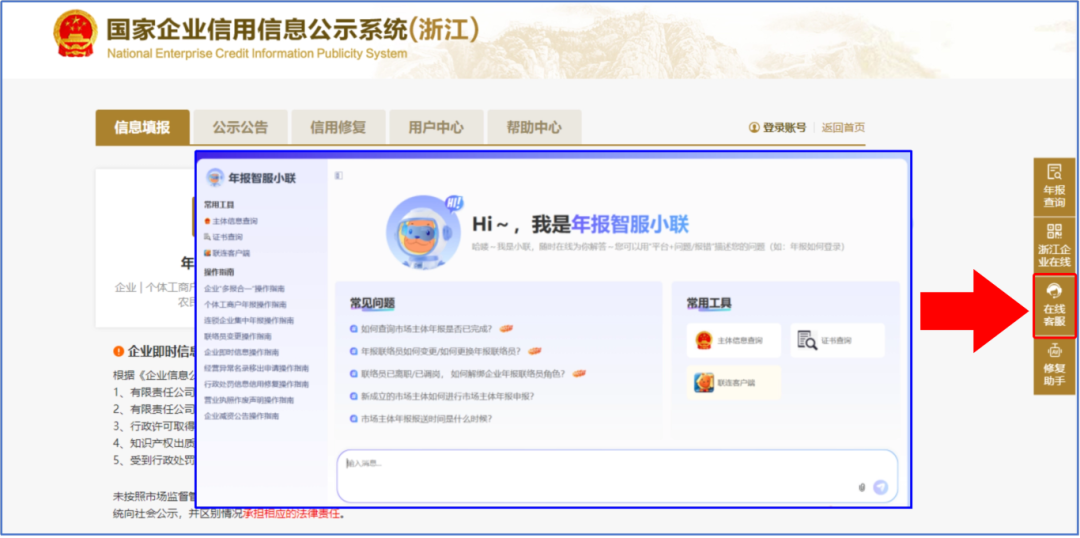This screenshot has width=1080, height=538.
Task: Select 联连客户端 in the chat sidebar
Action: [x=227, y=253]
